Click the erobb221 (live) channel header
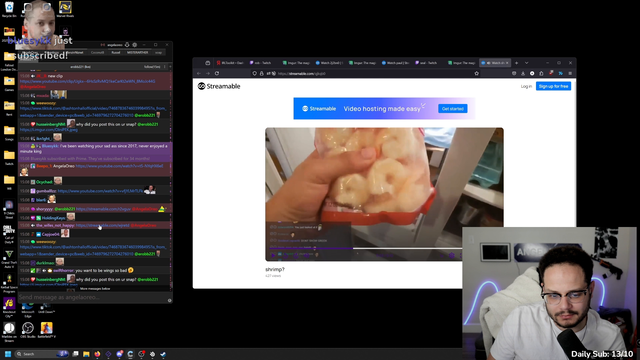This screenshot has width=640, height=360. point(80,67)
